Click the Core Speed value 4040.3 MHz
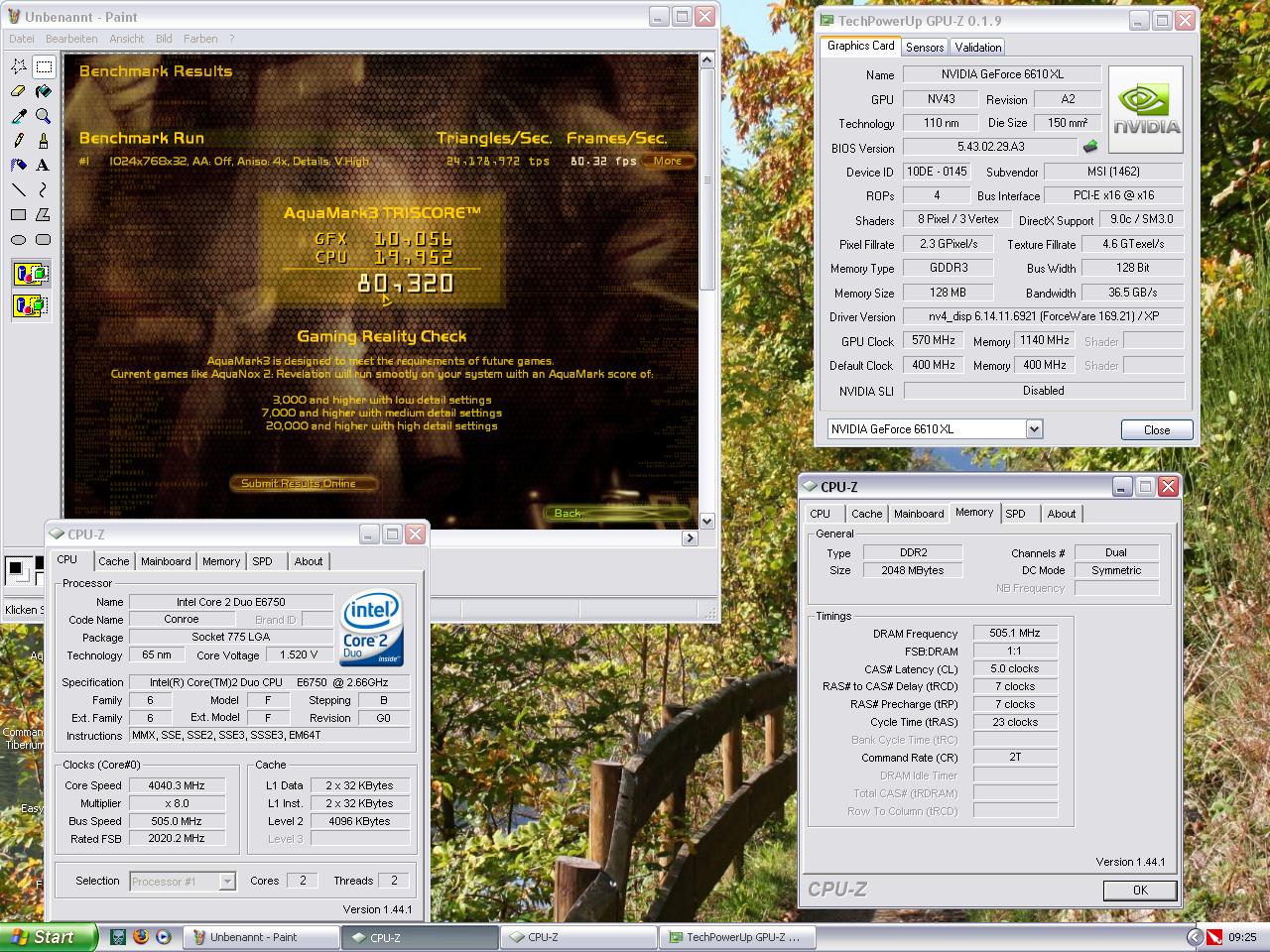This screenshot has width=1270, height=952. tap(176, 785)
